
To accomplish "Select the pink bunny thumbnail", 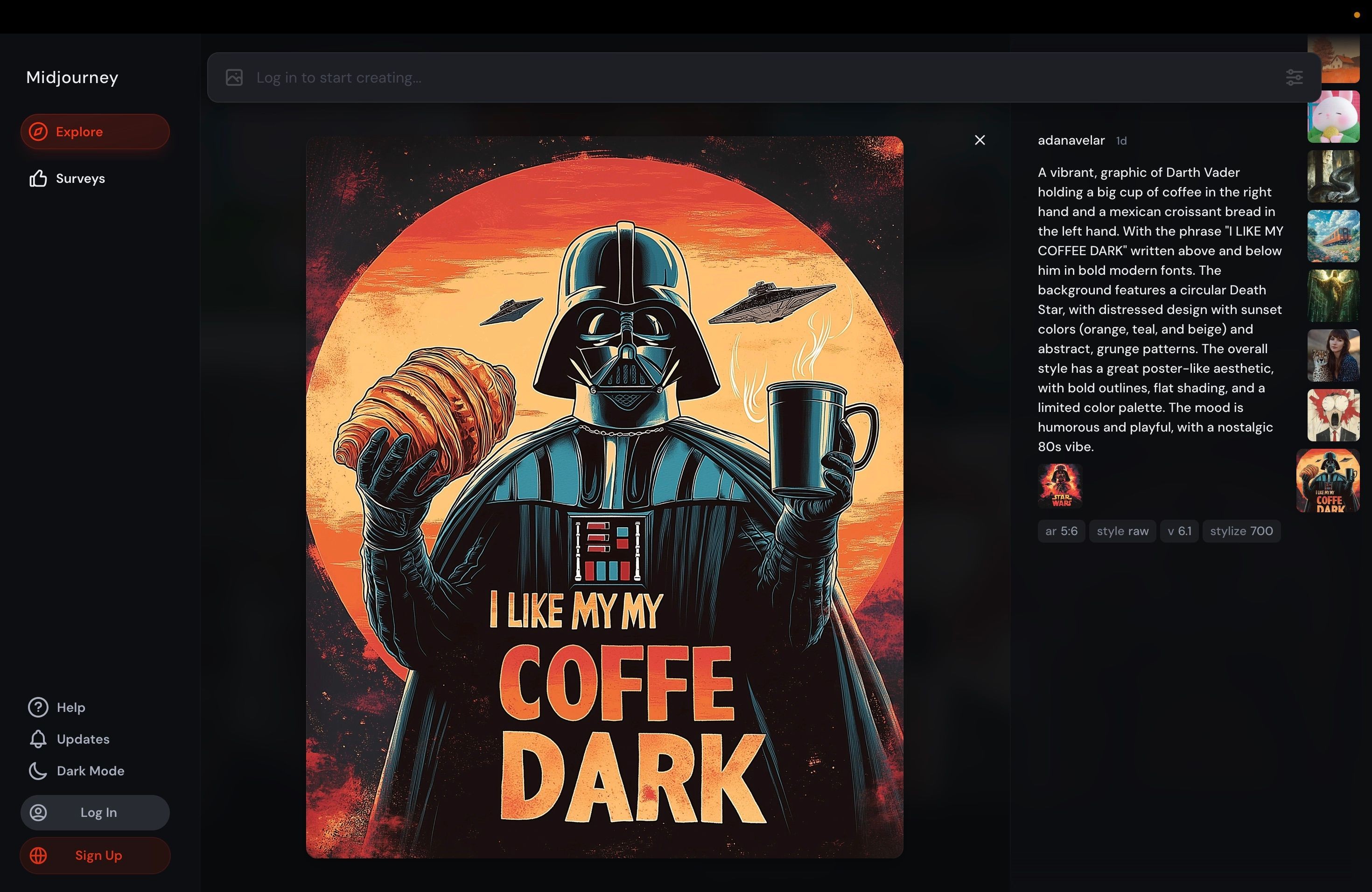I will (x=1333, y=116).
